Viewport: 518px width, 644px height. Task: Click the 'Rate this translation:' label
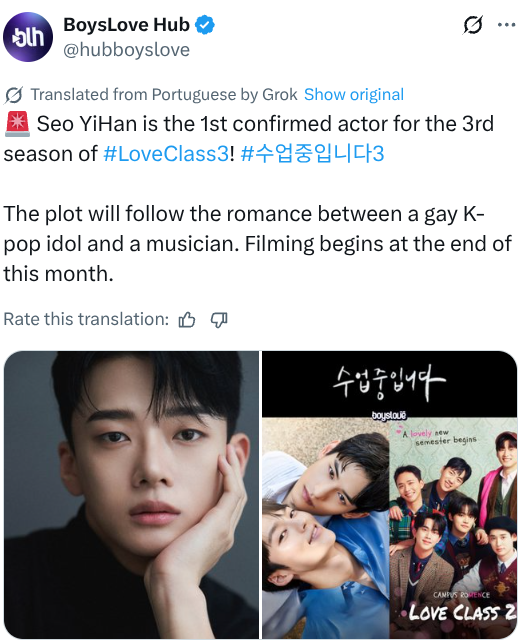86,319
